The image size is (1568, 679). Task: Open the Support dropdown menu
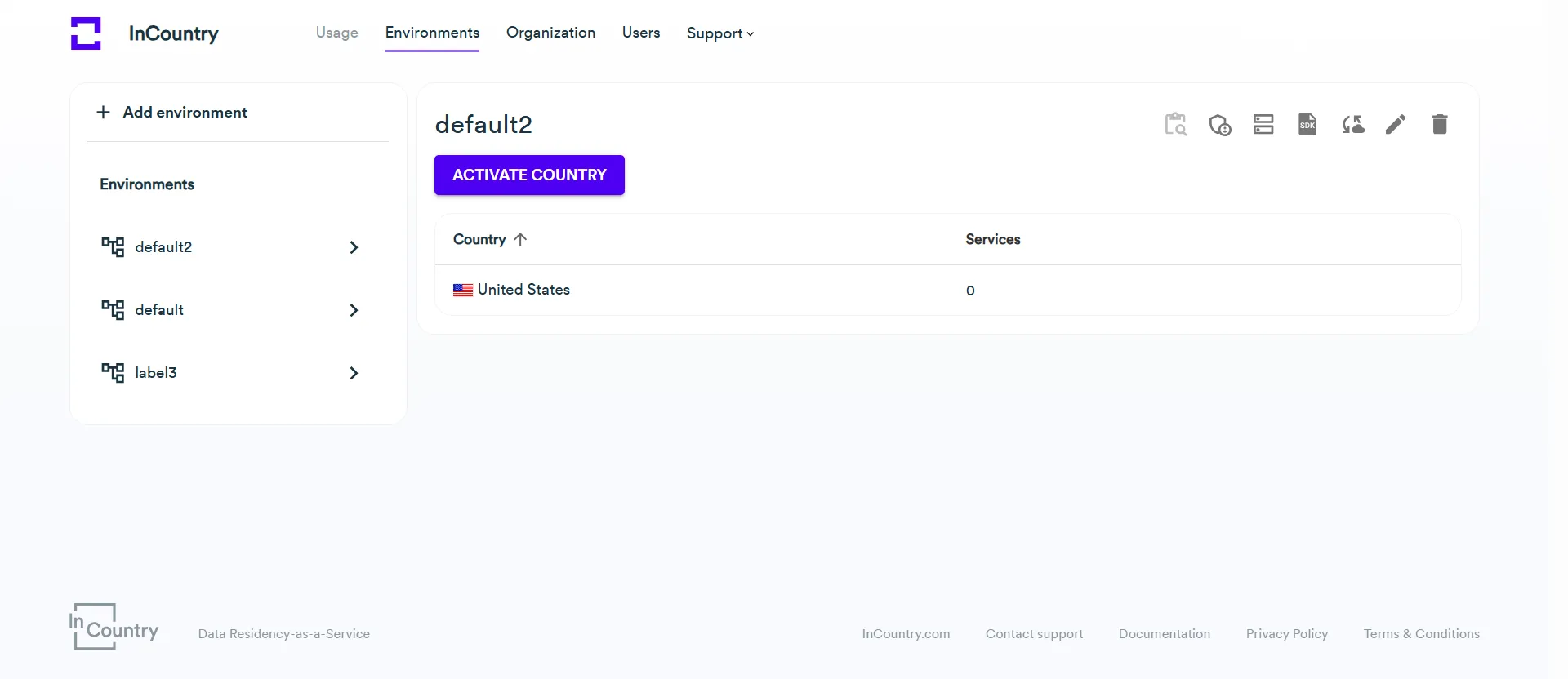[719, 33]
